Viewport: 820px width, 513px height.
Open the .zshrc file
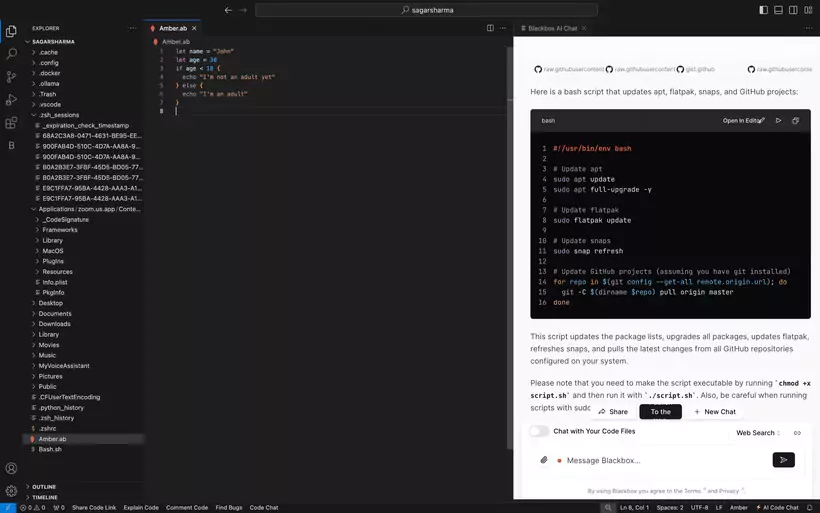tap(82, 428)
